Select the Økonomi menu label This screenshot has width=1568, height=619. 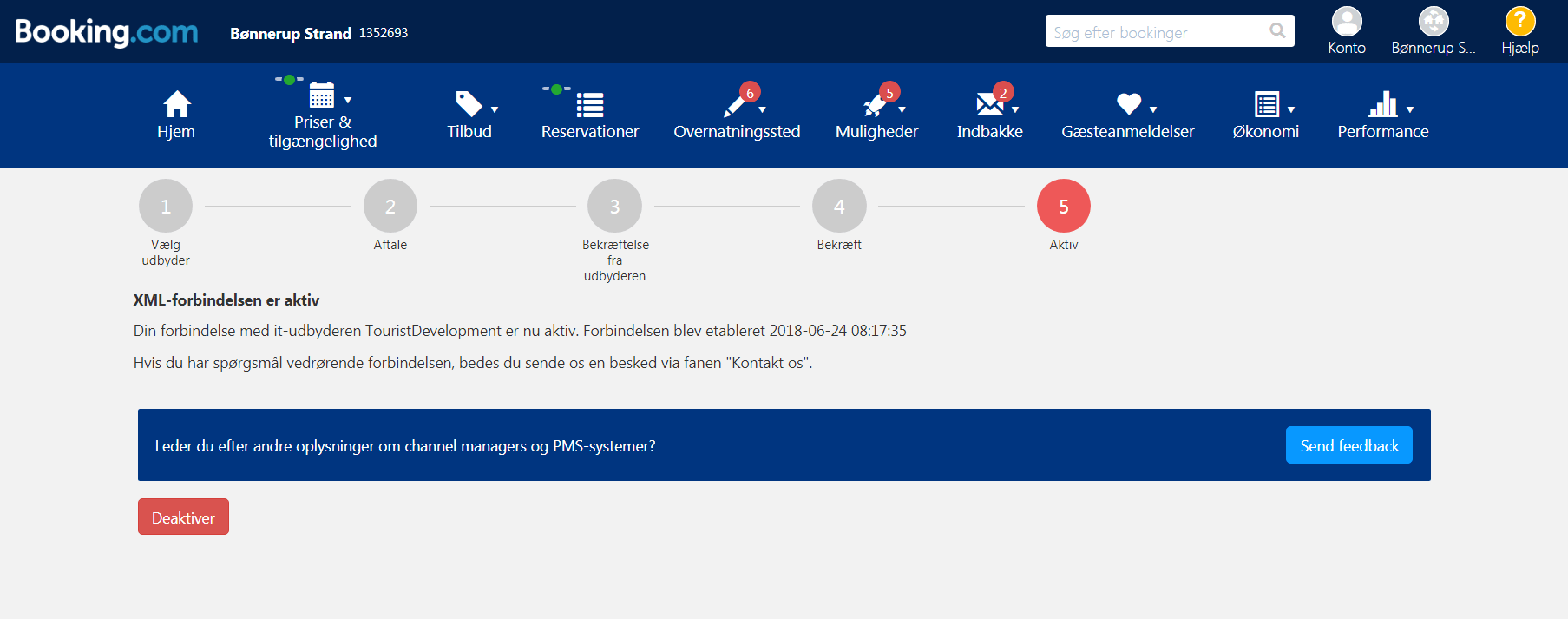(x=1265, y=132)
